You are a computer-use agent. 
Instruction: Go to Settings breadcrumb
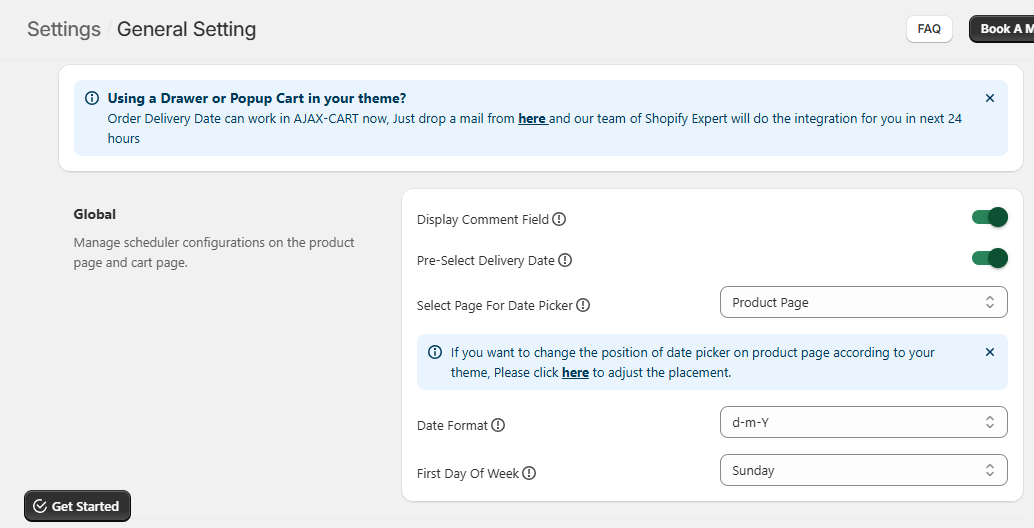click(64, 29)
